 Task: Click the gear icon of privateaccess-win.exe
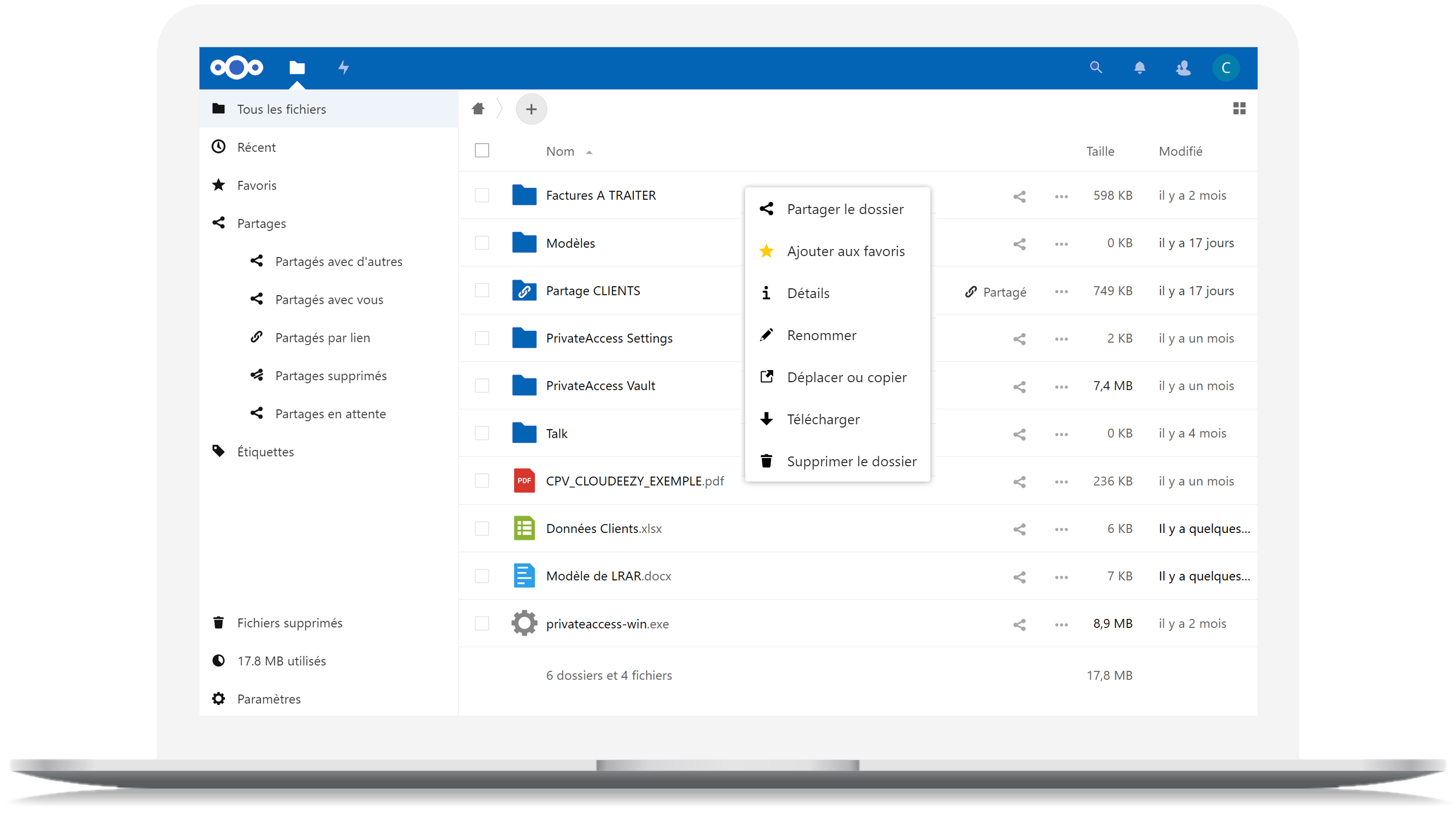[524, 623]
